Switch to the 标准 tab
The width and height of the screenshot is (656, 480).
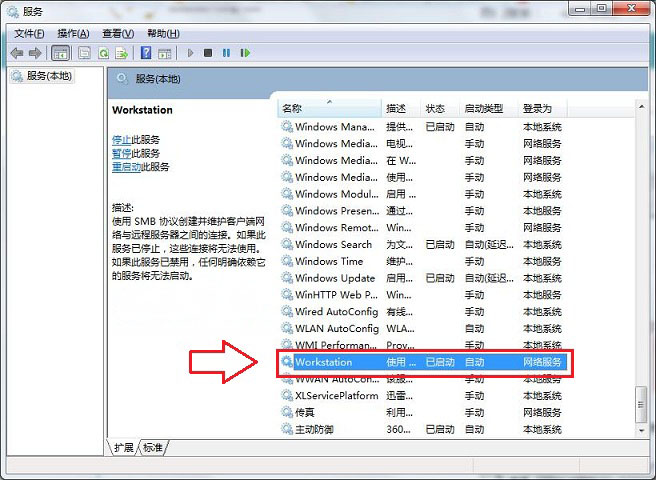(153, 447)
